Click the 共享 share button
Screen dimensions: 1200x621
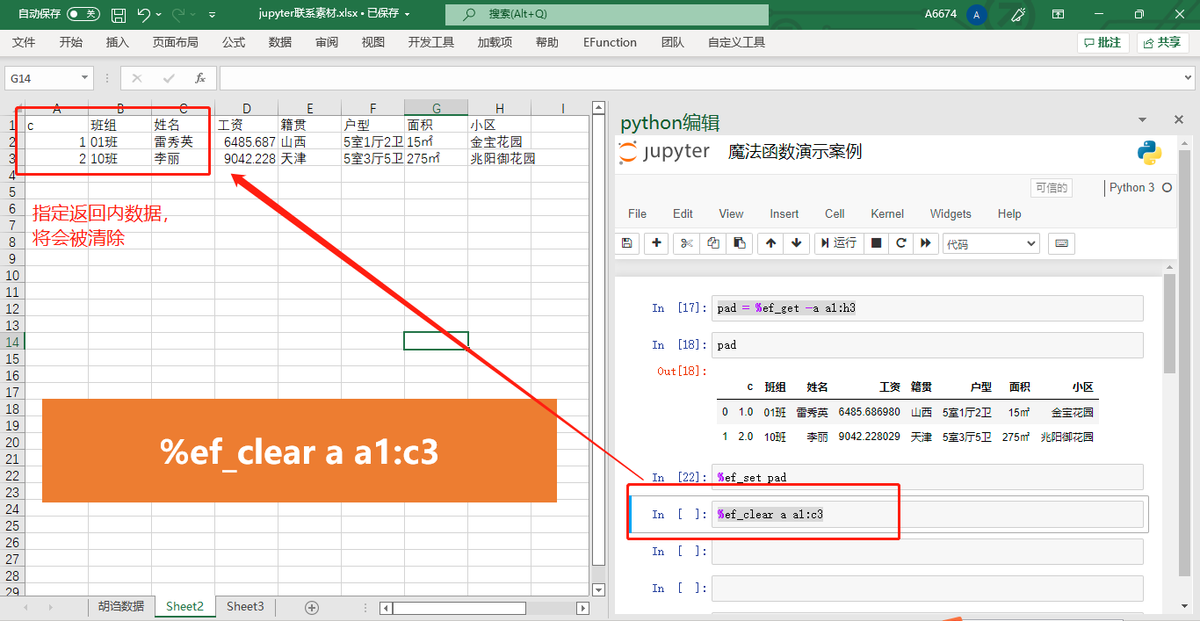click(x=1162, y=43)
